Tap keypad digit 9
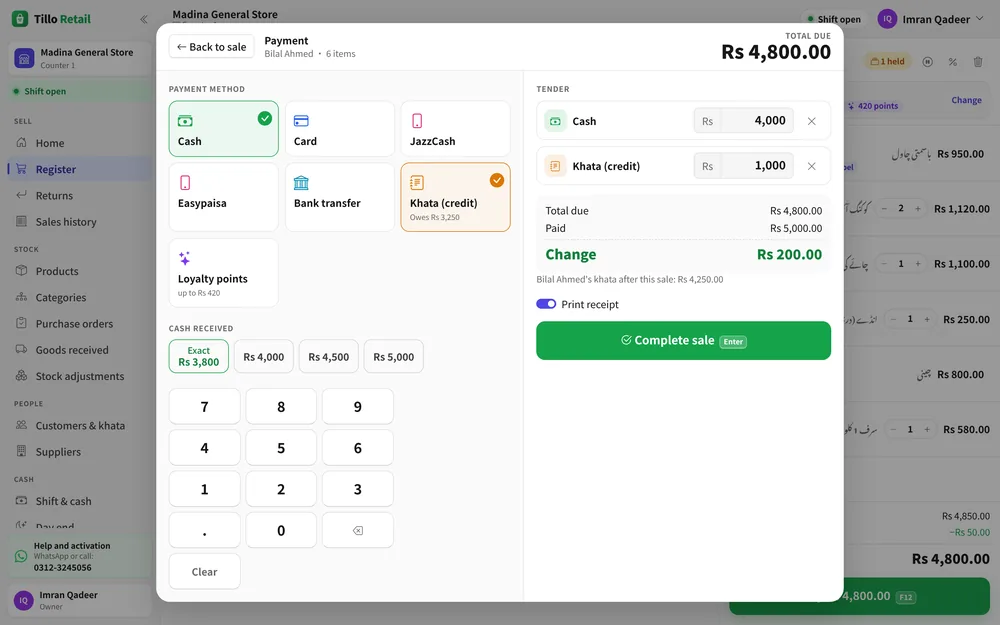 [x=358, y=406]
